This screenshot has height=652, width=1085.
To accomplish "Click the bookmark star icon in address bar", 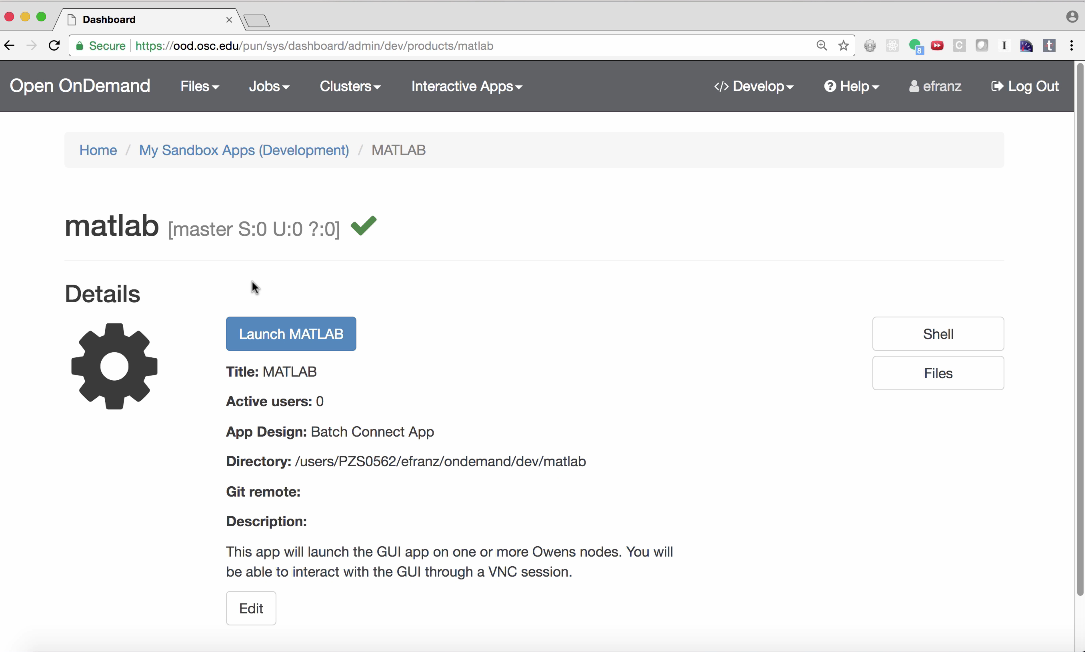I will point(843,46).
